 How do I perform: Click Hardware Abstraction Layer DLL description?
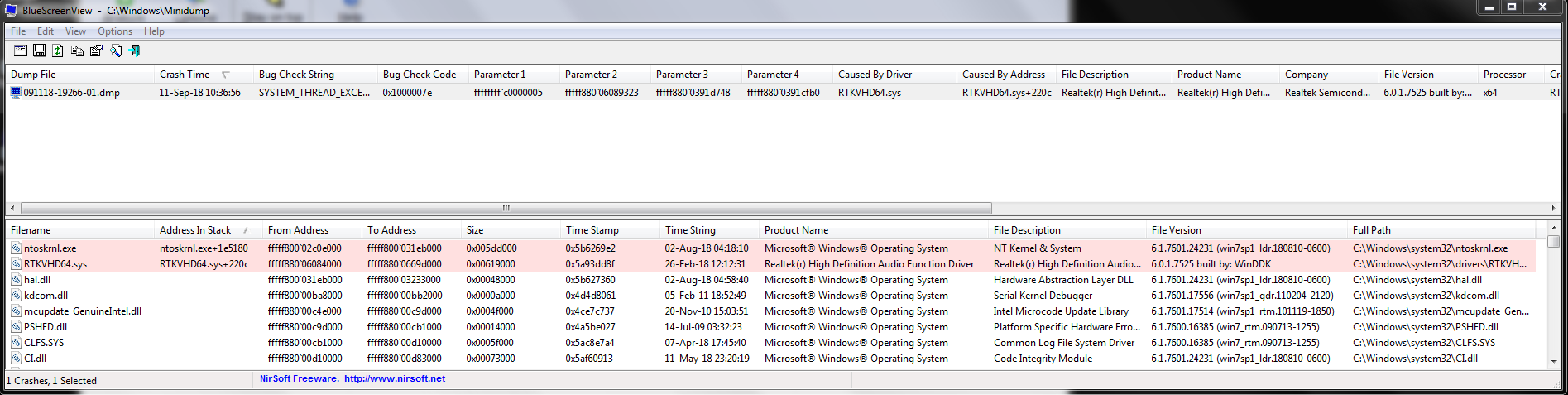[x=1063, y=280]
